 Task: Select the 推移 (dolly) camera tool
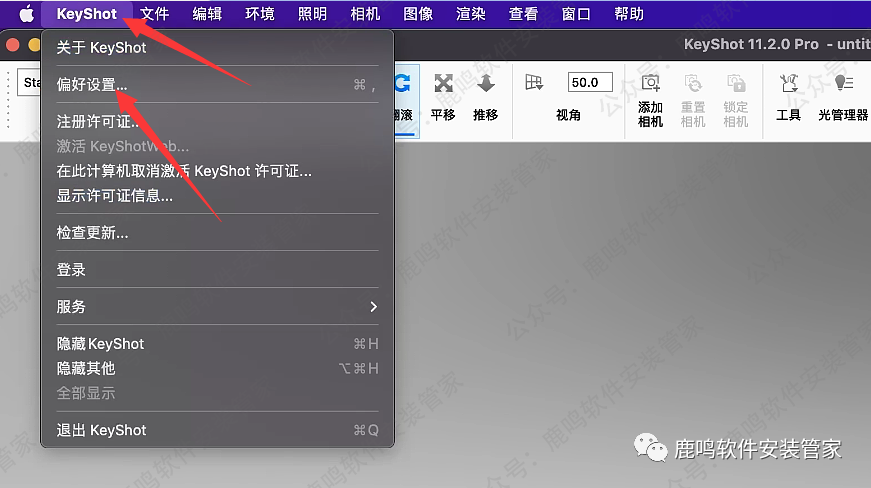[x=486, y=95]
